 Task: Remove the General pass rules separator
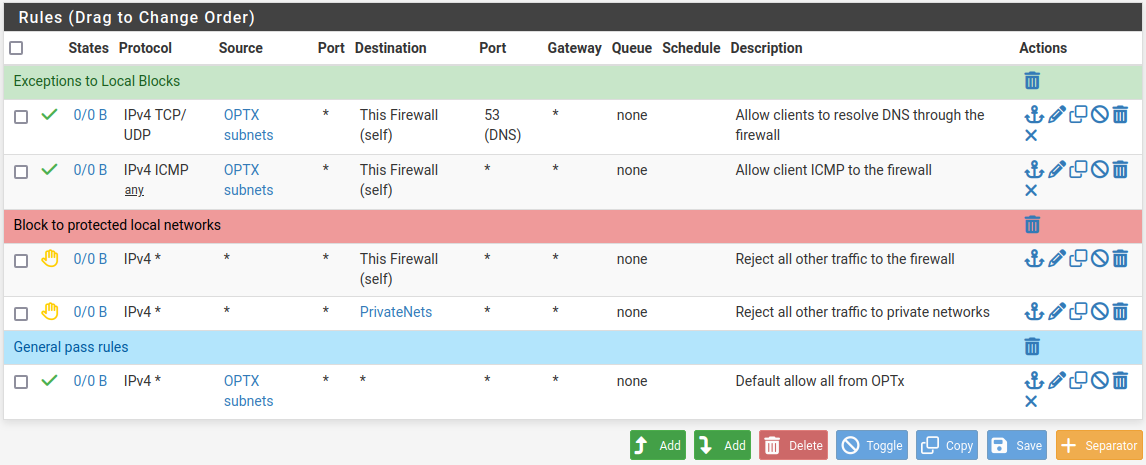[1032, 347]
